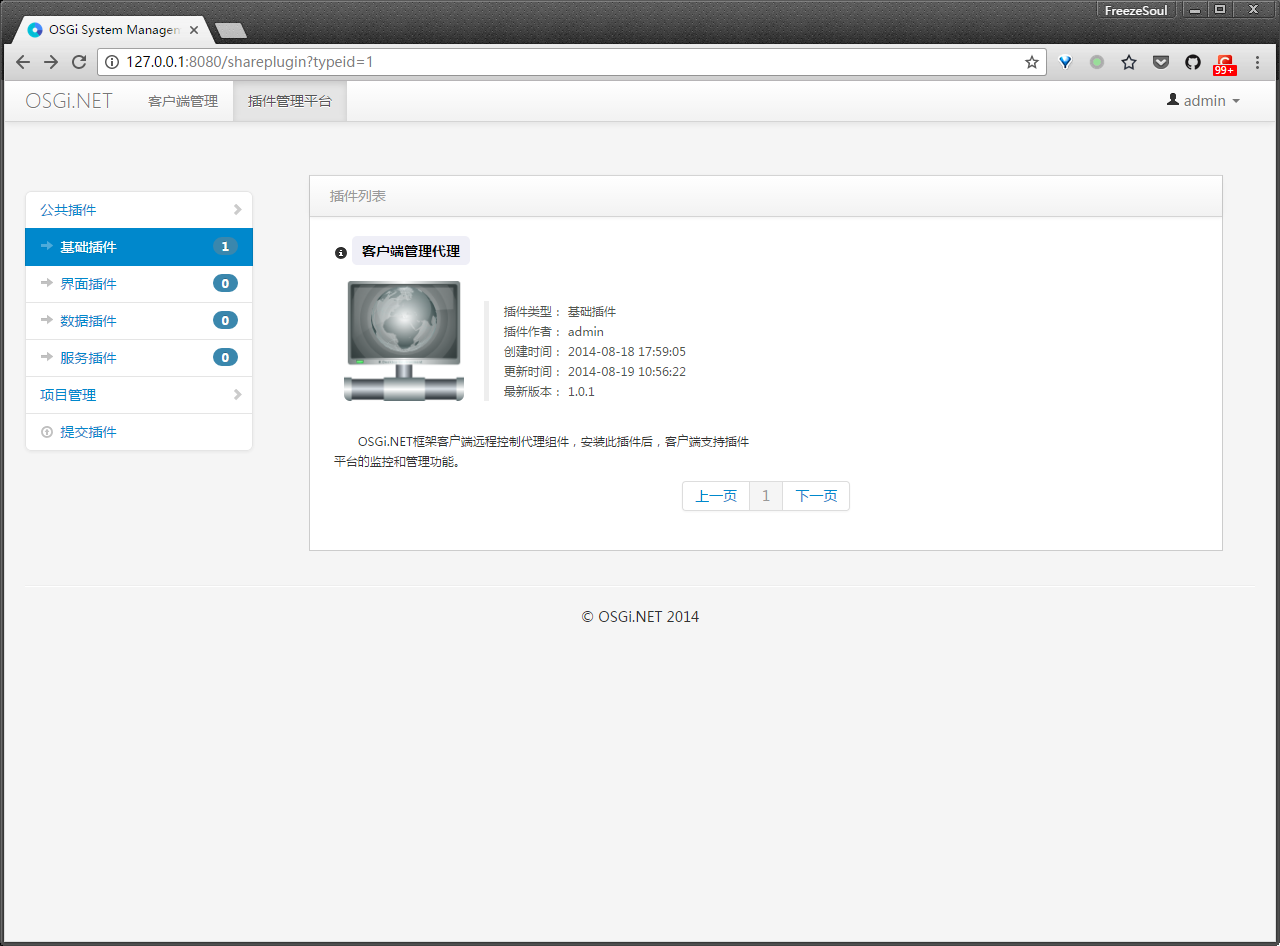
Task: Click the Pocket extension icon
Action: point(1161,62)
